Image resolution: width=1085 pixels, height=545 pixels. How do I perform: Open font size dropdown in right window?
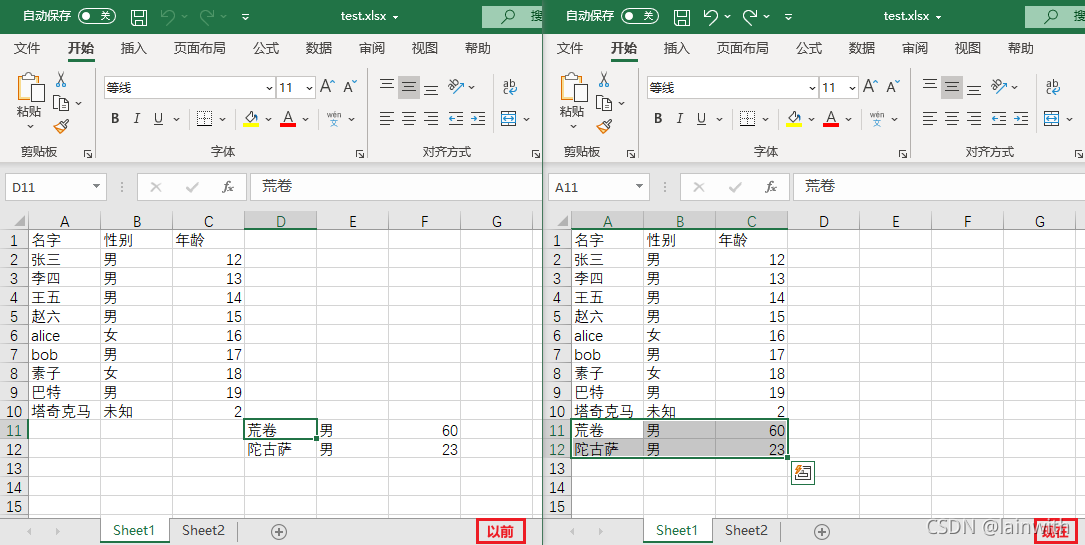click(x=852, y=88)
